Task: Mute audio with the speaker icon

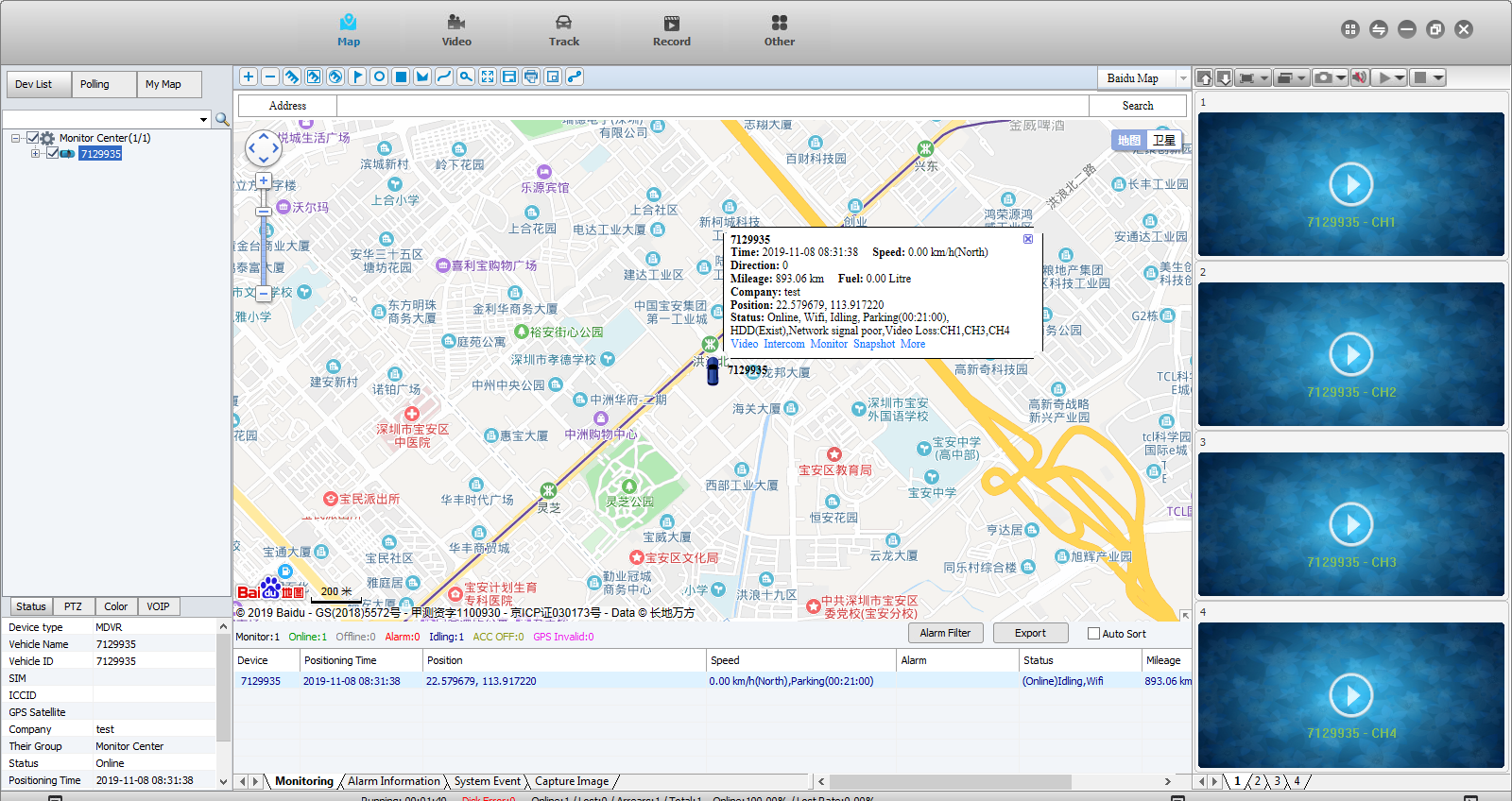Action: point(1359,78)
